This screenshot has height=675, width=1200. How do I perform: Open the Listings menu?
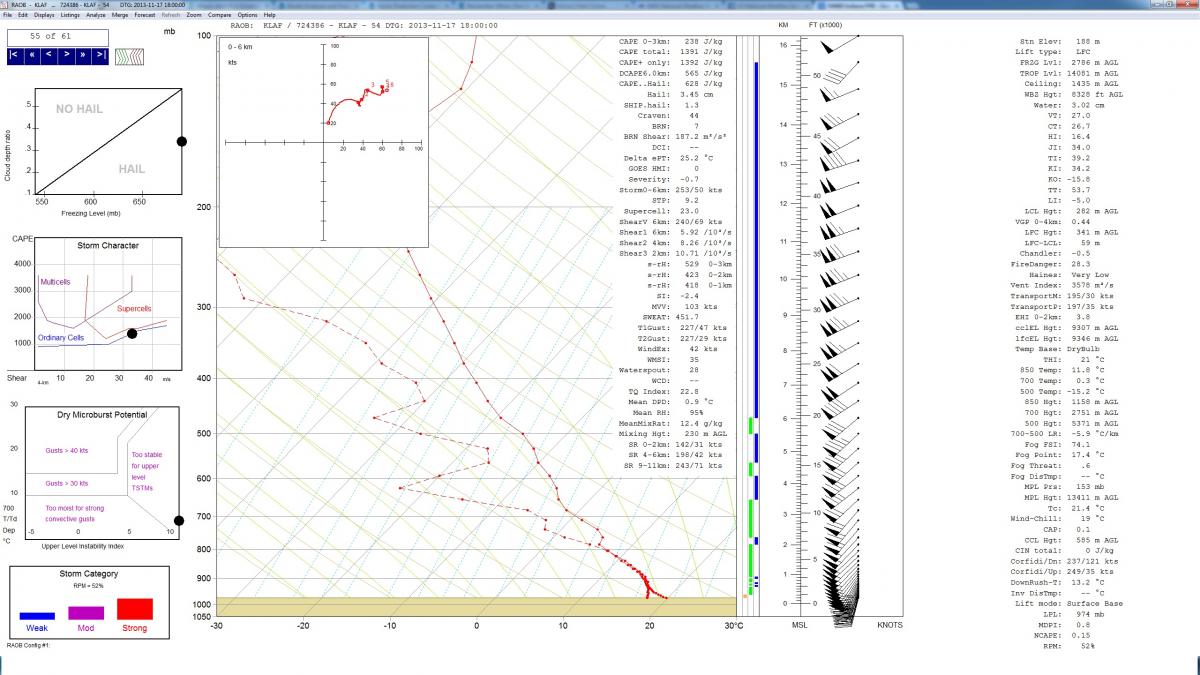[70, 15]
